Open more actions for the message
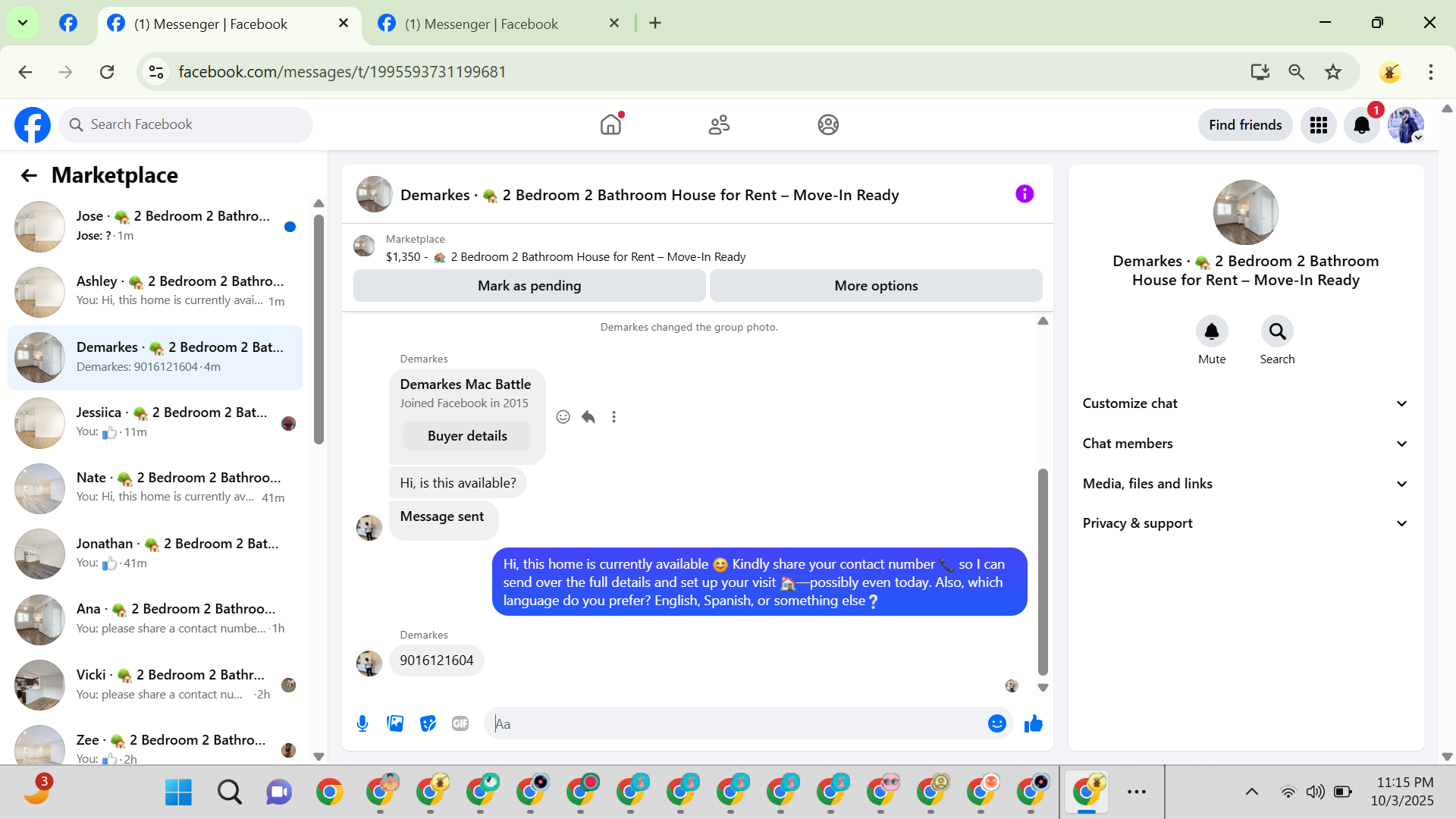The height and width of the screenshot is (819, 1456). [x=614, y=417]
